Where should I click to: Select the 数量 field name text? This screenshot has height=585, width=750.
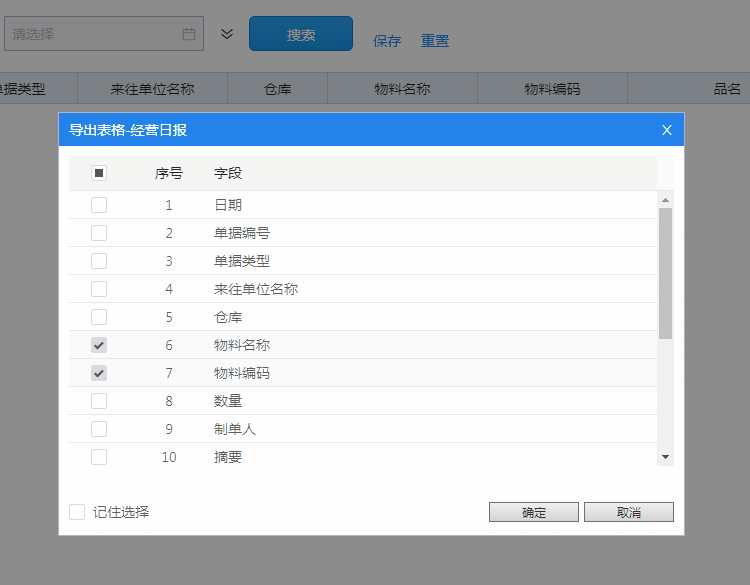tap(228, 401)
